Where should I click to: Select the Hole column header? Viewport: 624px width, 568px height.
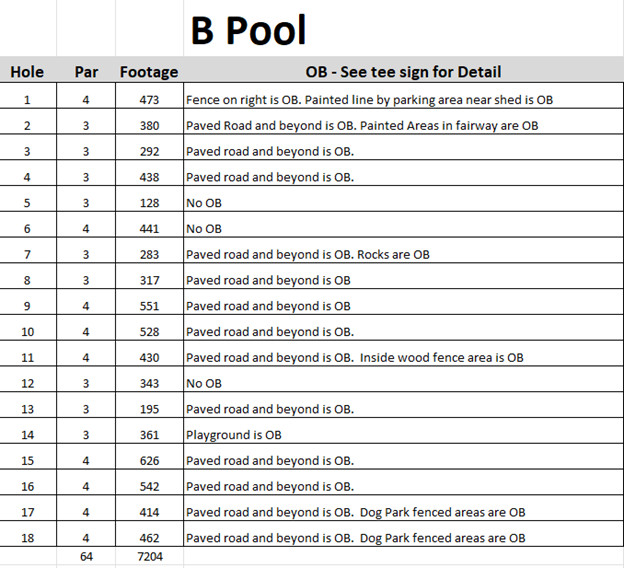pos(27,72)
